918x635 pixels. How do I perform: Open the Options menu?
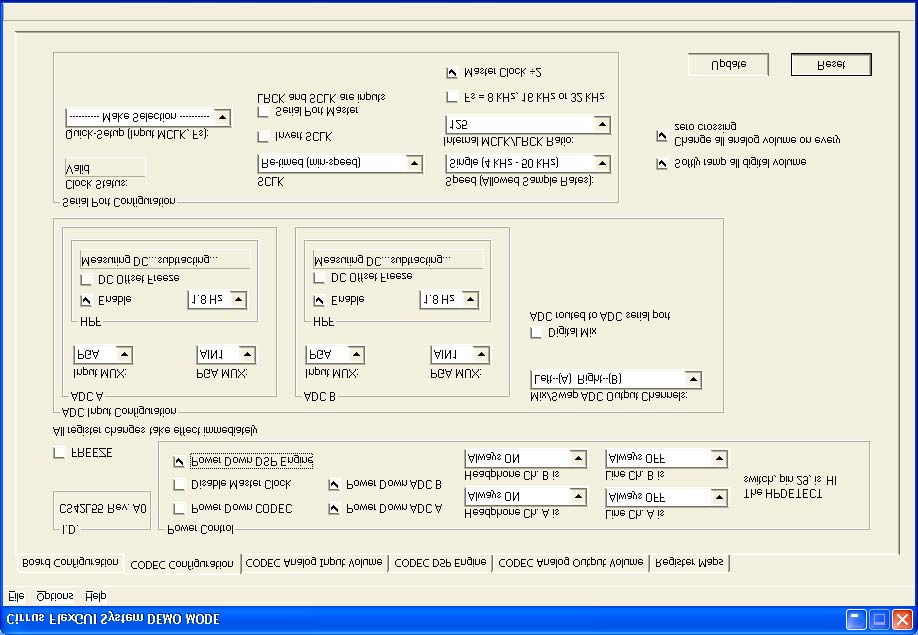coord(53,595)
